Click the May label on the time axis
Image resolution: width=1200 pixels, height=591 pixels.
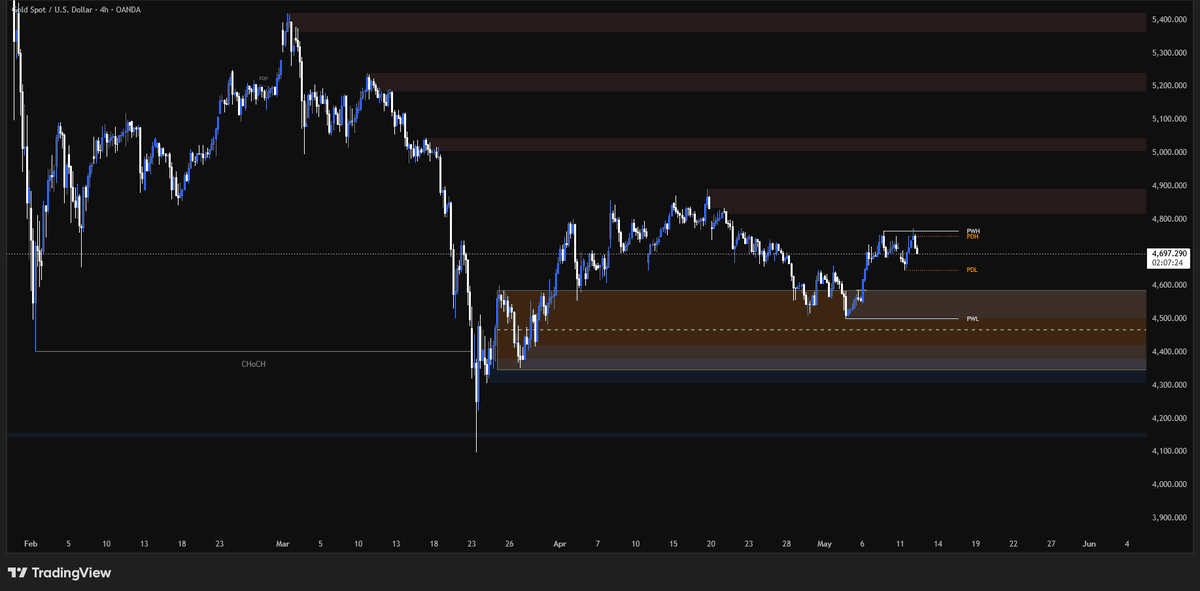825,543
